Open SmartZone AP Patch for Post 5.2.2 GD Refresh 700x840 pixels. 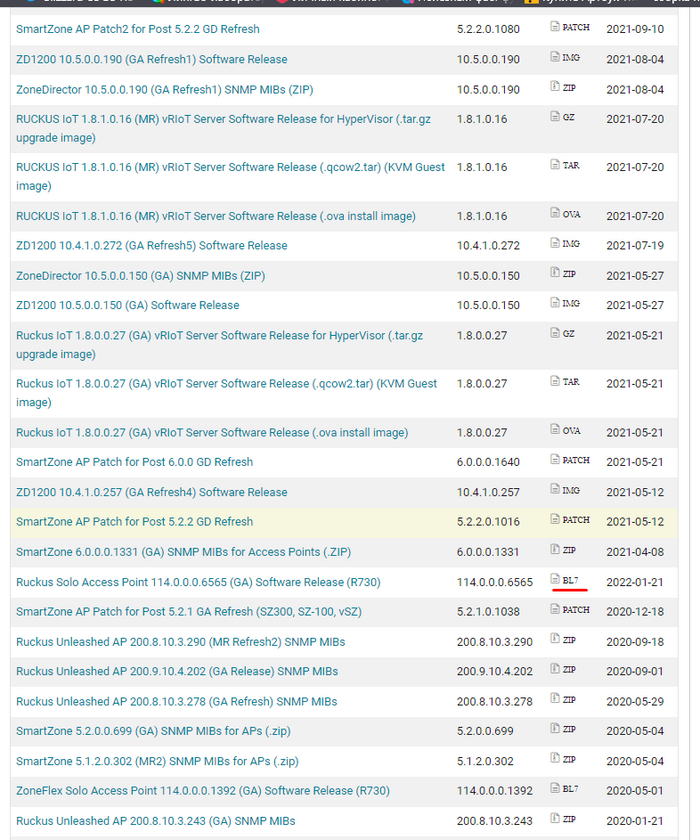click(x=134, y=522)
